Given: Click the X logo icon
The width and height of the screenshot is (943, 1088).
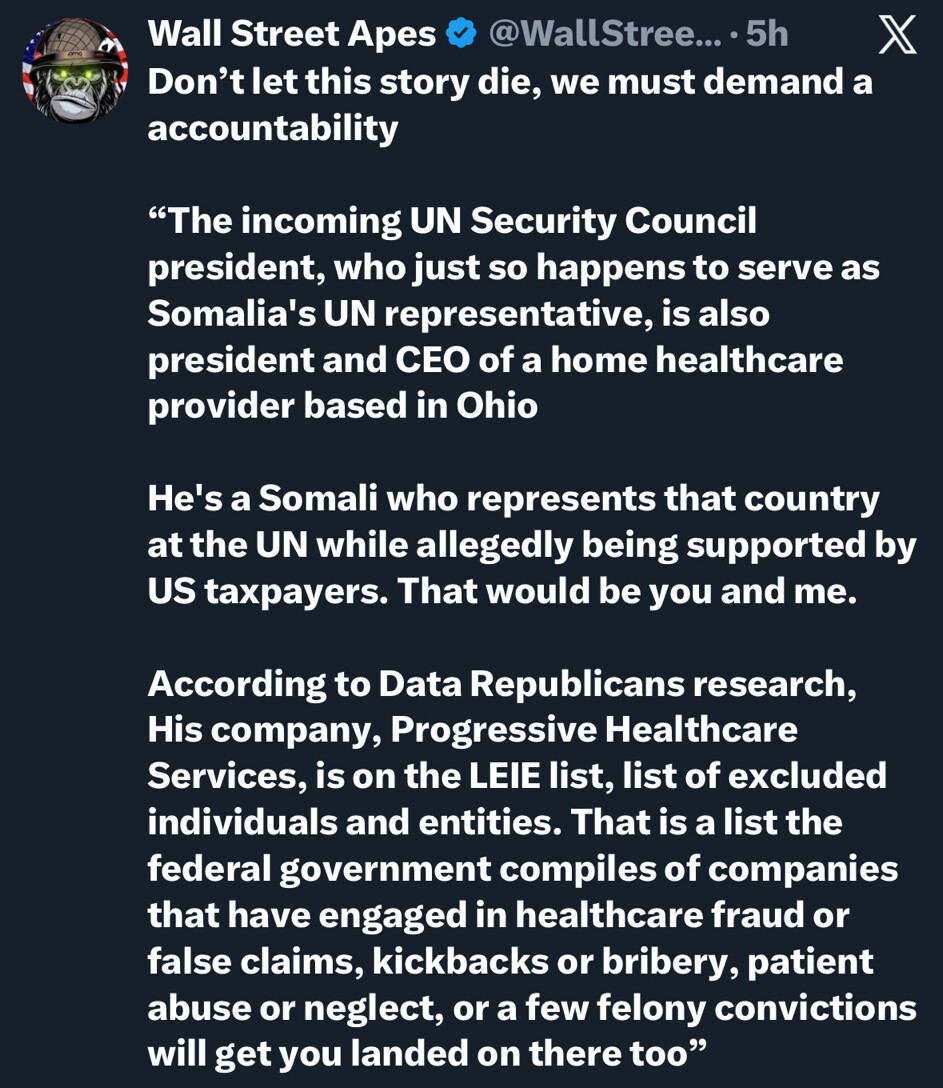Looking at the screenshot, I should [896, 37].
